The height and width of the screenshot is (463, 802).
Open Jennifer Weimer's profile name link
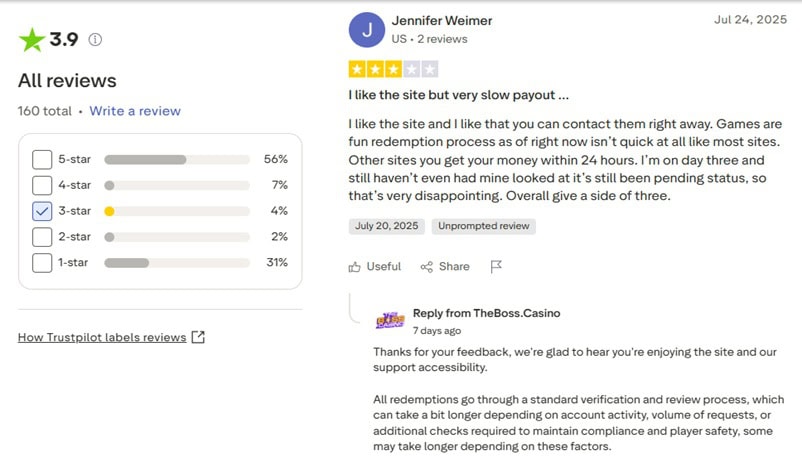[441, 20]
